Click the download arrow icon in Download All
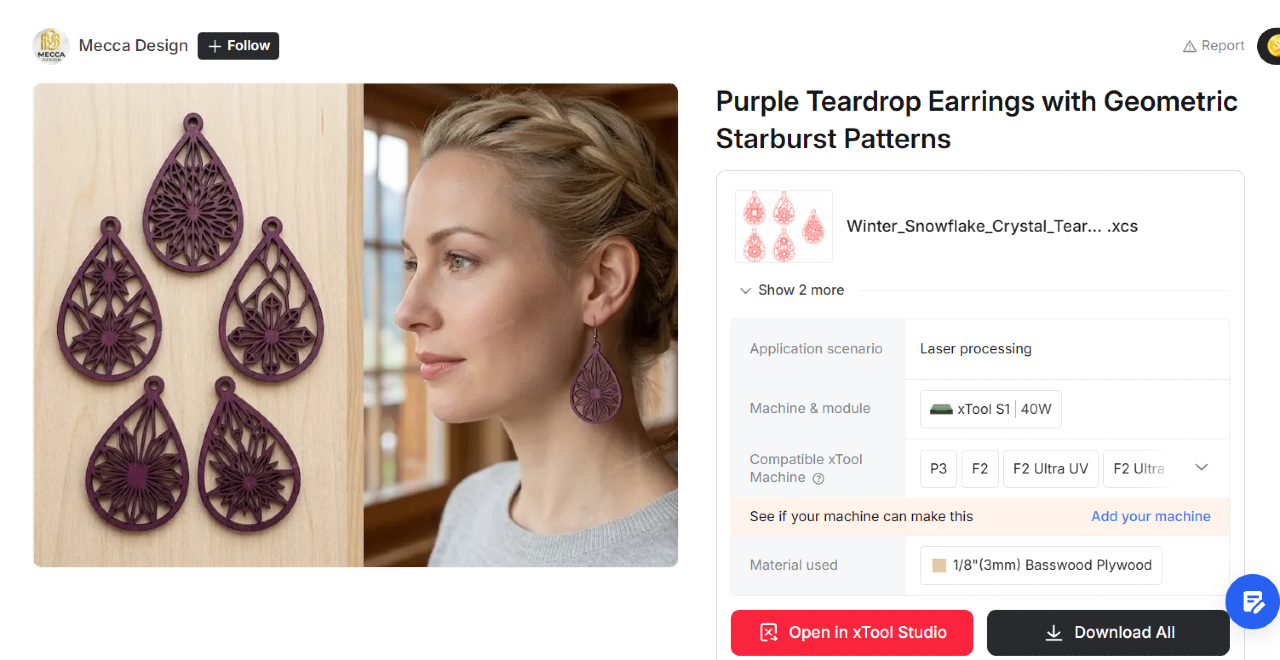1280x660 pixels. tap(1053, 633)
